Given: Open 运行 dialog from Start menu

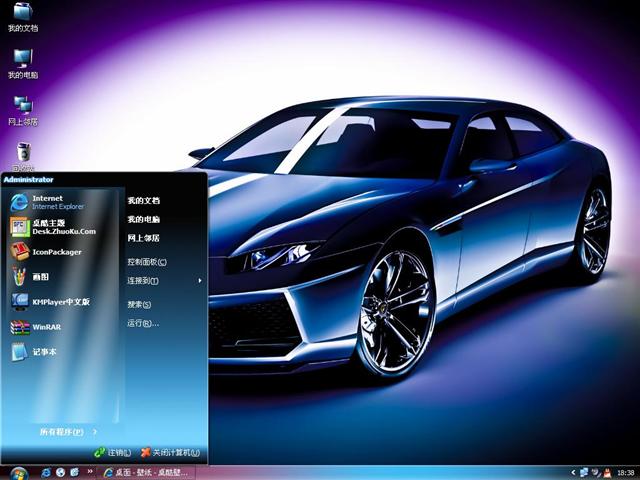Looking at the screenshot, I should [142, 323].
